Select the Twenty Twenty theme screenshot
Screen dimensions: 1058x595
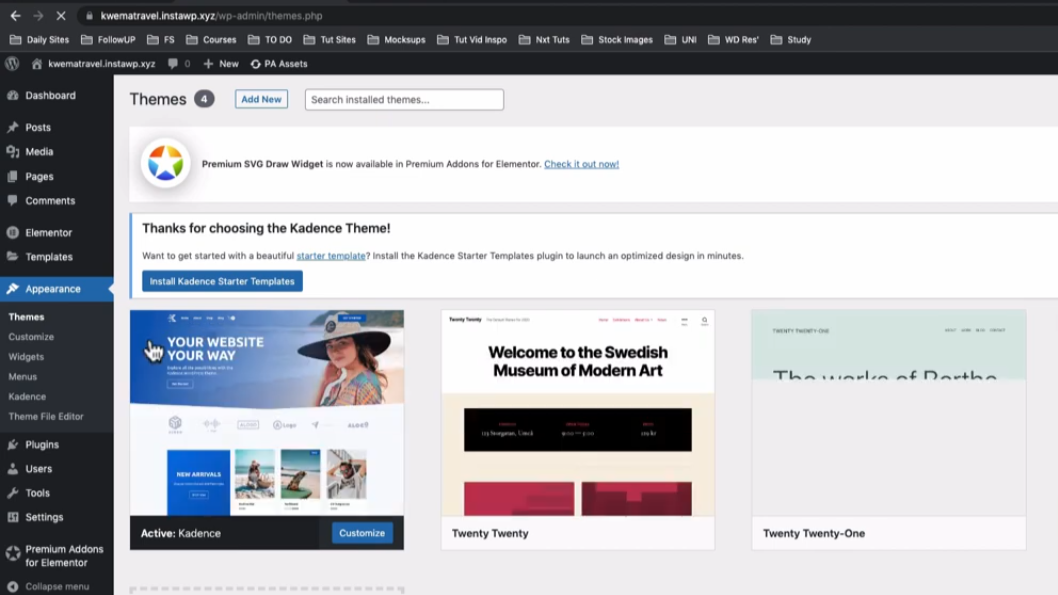pos(578,413)
